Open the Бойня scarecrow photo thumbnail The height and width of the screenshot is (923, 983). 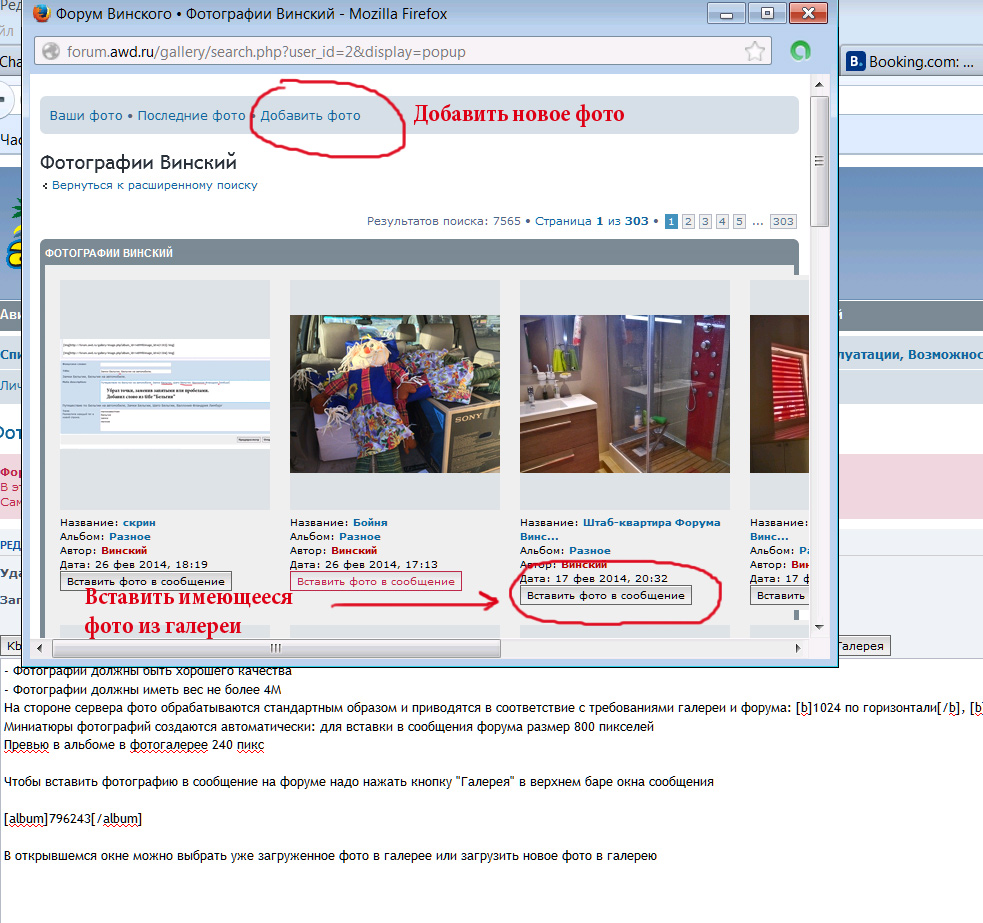tap(394, 394)
